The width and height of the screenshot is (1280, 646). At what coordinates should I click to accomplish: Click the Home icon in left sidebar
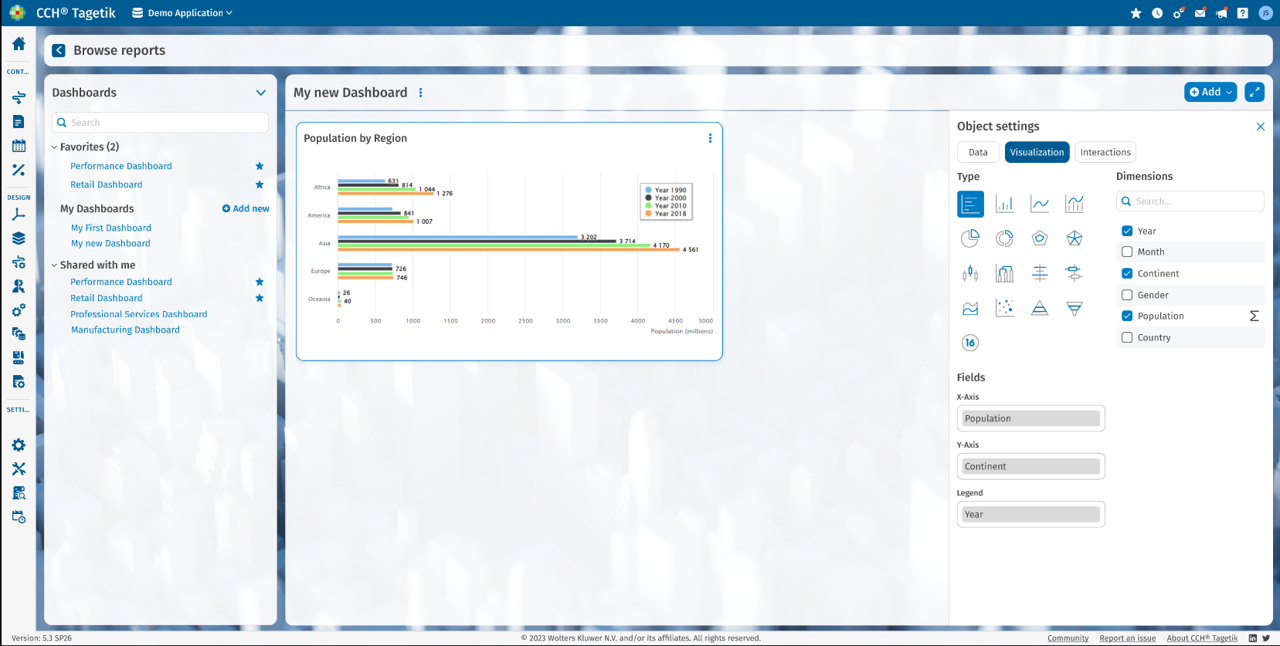[18, 44]
